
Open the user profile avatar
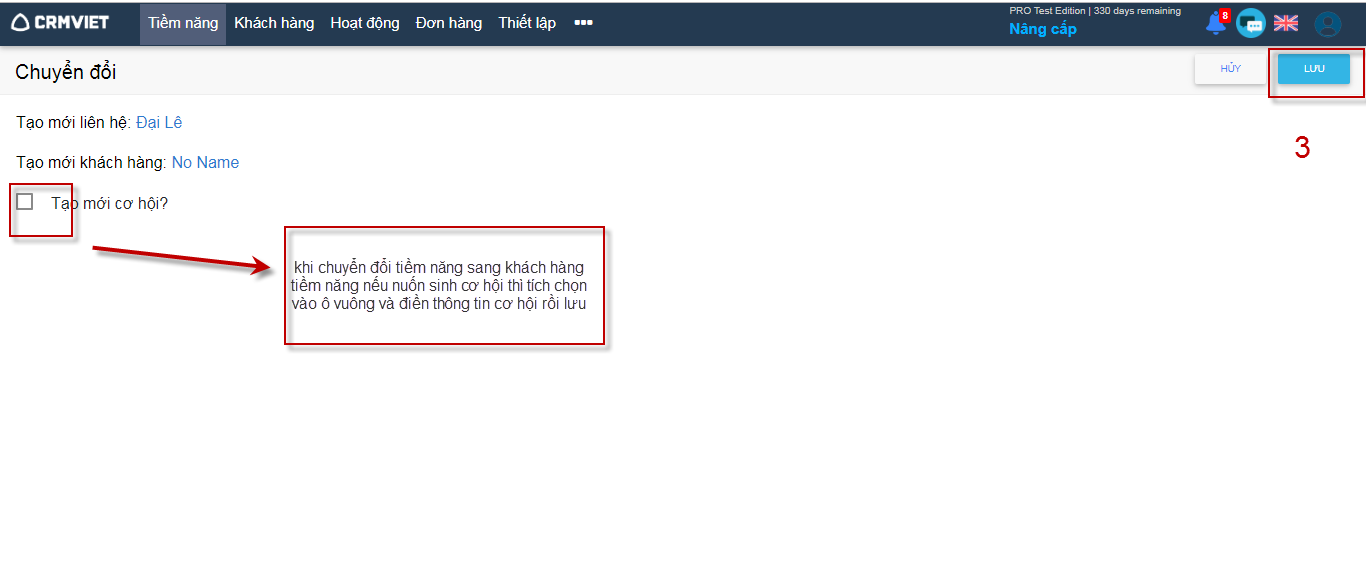click(x=1327, y=24)
